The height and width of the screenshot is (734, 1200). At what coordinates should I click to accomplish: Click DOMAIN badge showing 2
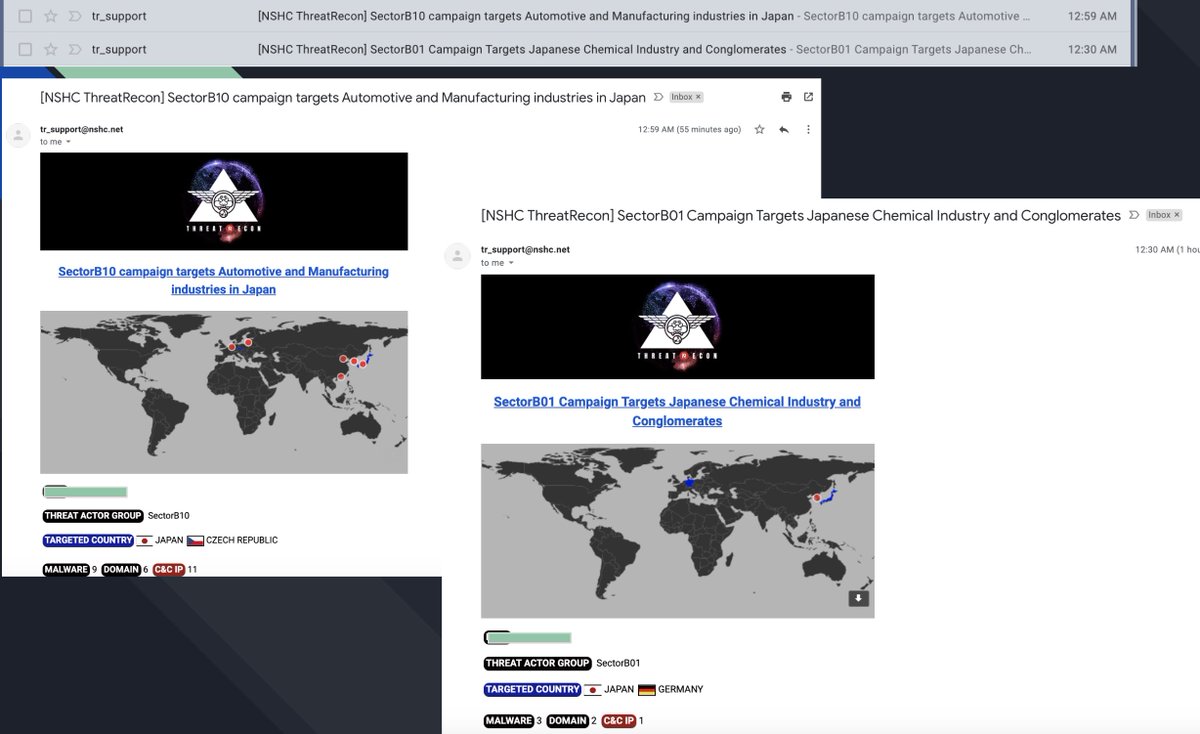point(568,720)
